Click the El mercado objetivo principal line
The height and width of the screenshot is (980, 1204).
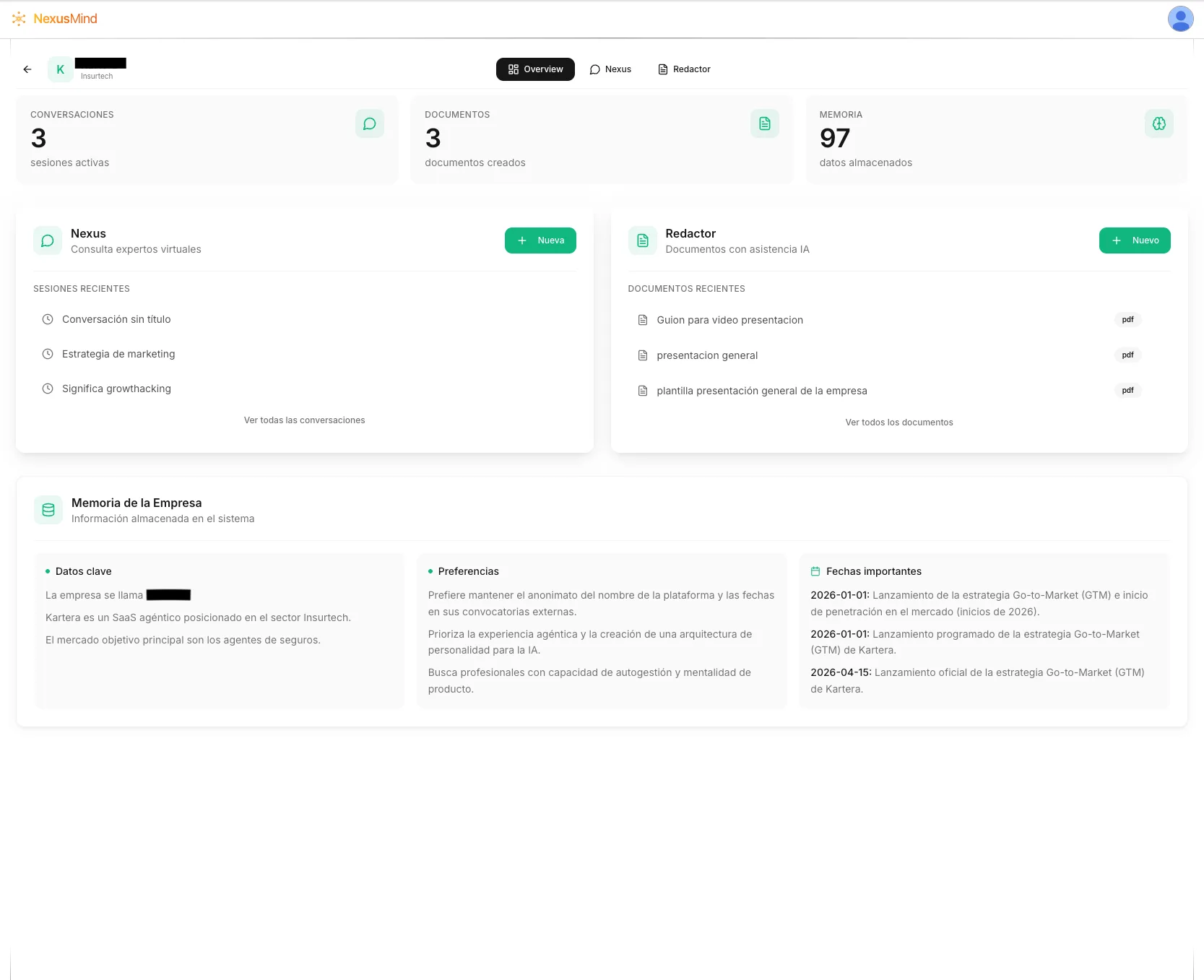[x=183, y=640]
